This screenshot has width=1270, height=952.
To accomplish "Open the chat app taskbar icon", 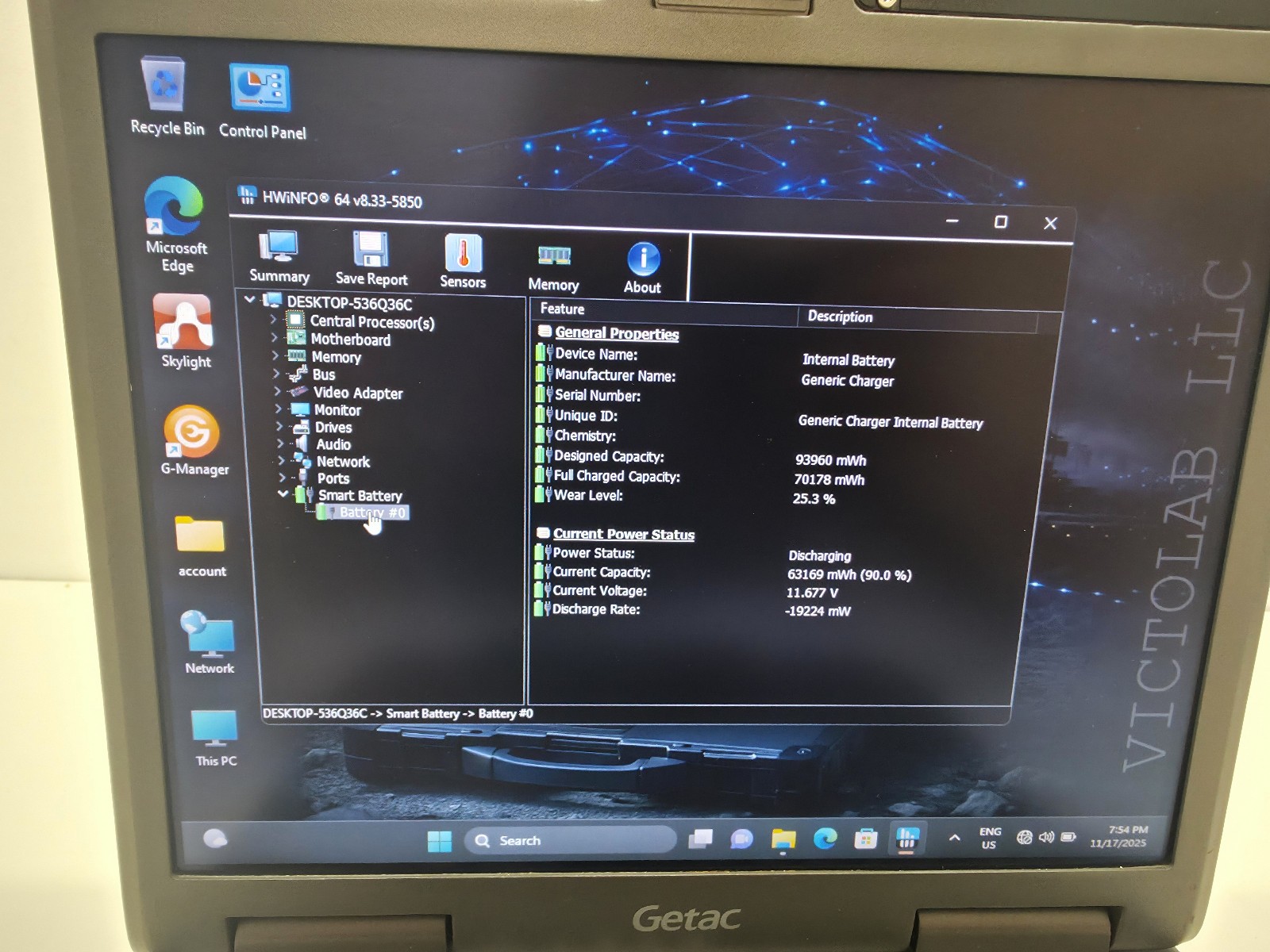I will click(741, 839).
